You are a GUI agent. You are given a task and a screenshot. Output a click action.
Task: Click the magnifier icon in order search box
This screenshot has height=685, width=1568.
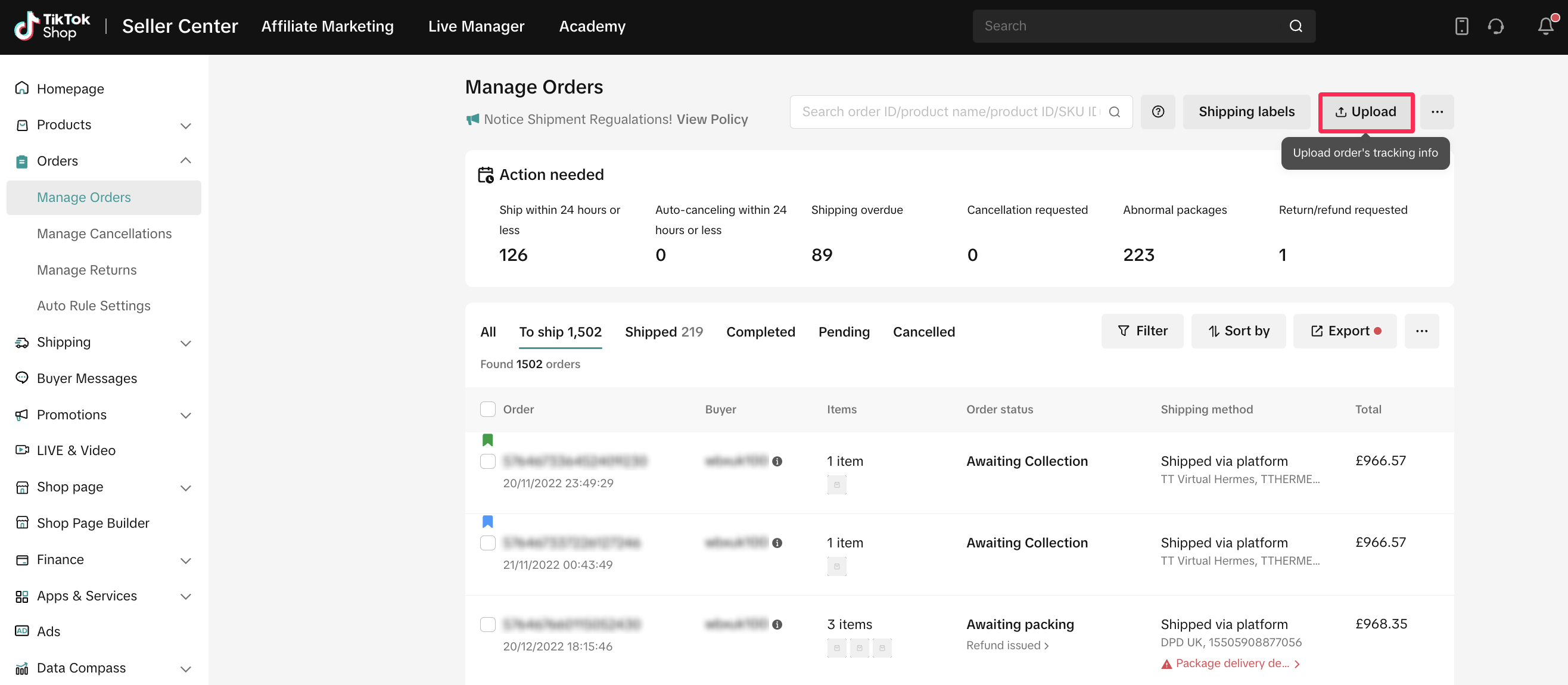[x=1115, y=112]
